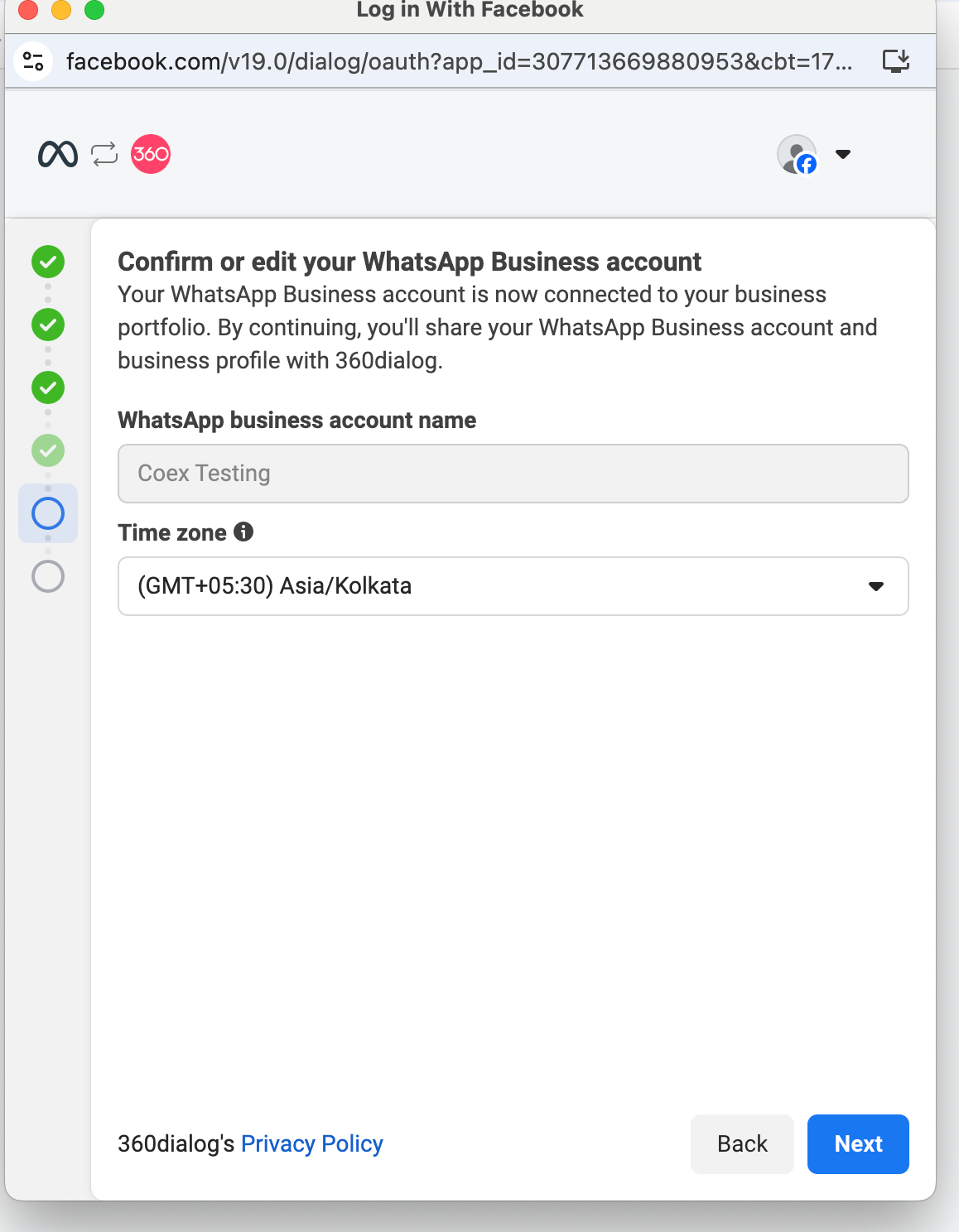Click the site settings icon in address bar
Screen dimensions: 959x1232
[x=34, y=61]
